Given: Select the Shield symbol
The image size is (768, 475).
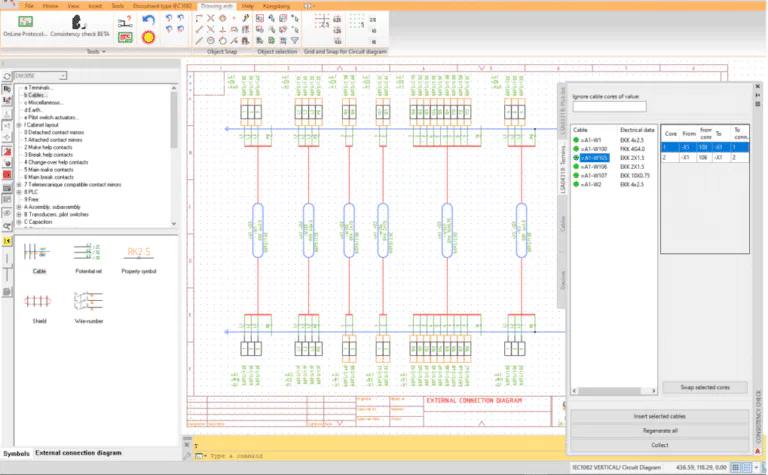Looking at the screenshot, I should pyautogui.click(x=40, y=303).
